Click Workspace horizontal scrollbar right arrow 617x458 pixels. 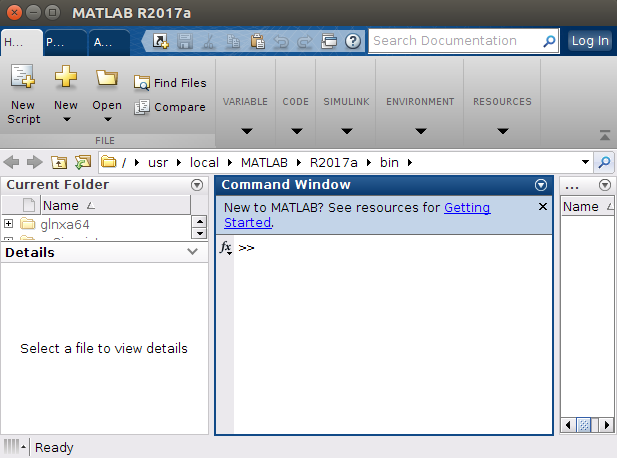click(x=607, y=425)
